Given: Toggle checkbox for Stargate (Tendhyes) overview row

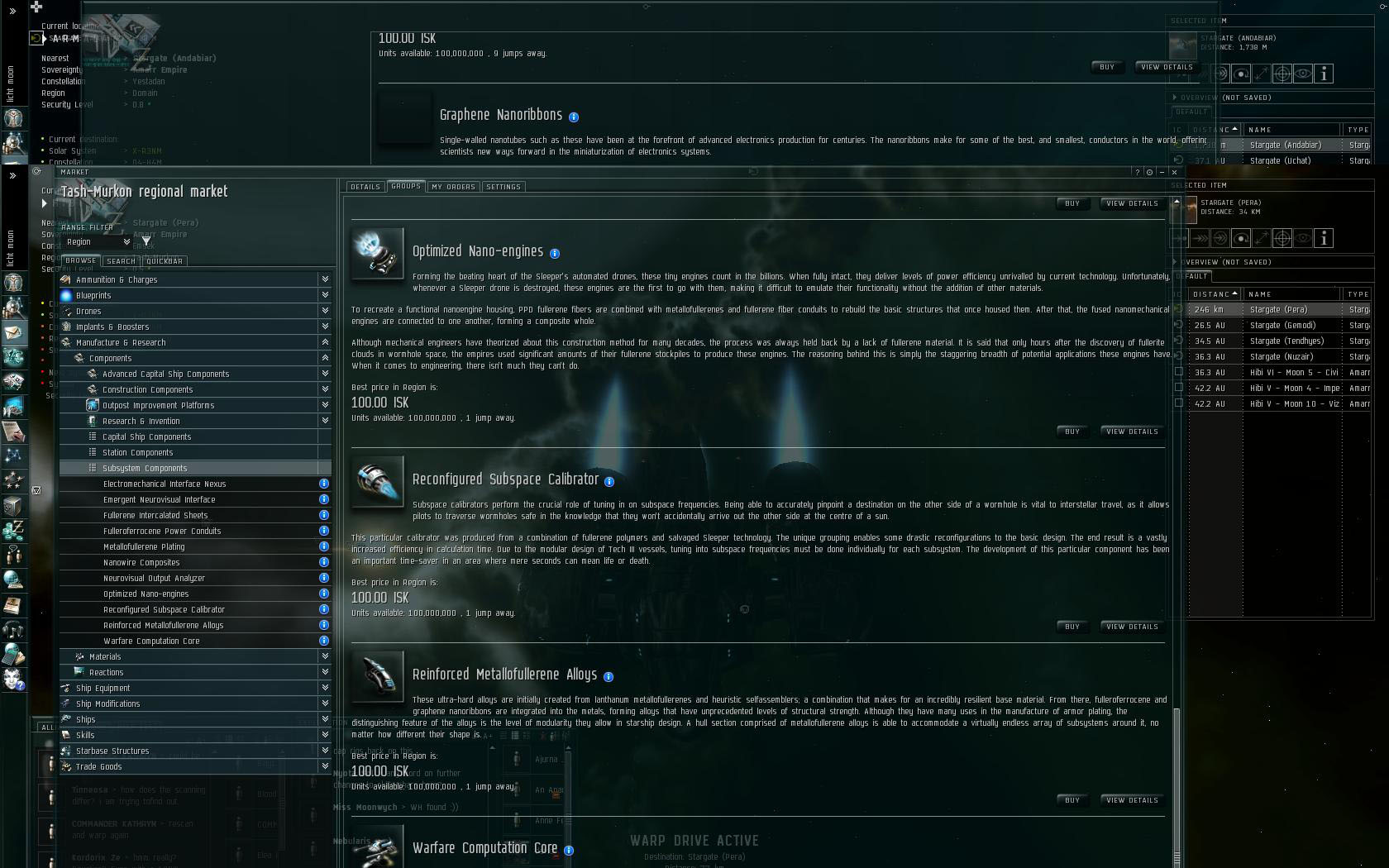Looking at the screenshot, I should [x=1179, y=341].
